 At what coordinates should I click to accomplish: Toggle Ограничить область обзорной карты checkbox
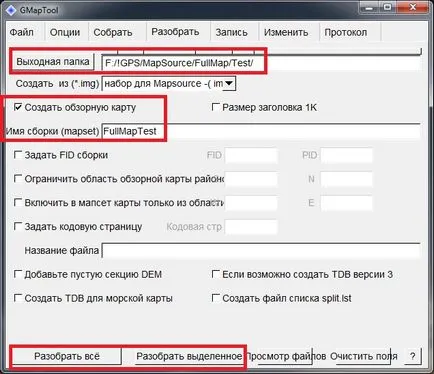click(18, 179)
